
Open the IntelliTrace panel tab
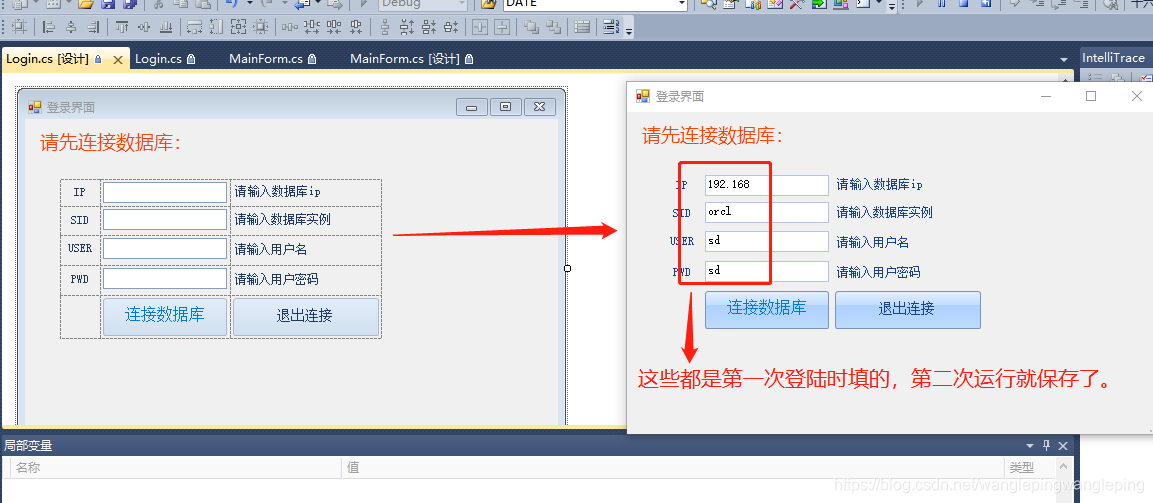pos(1113,57)
